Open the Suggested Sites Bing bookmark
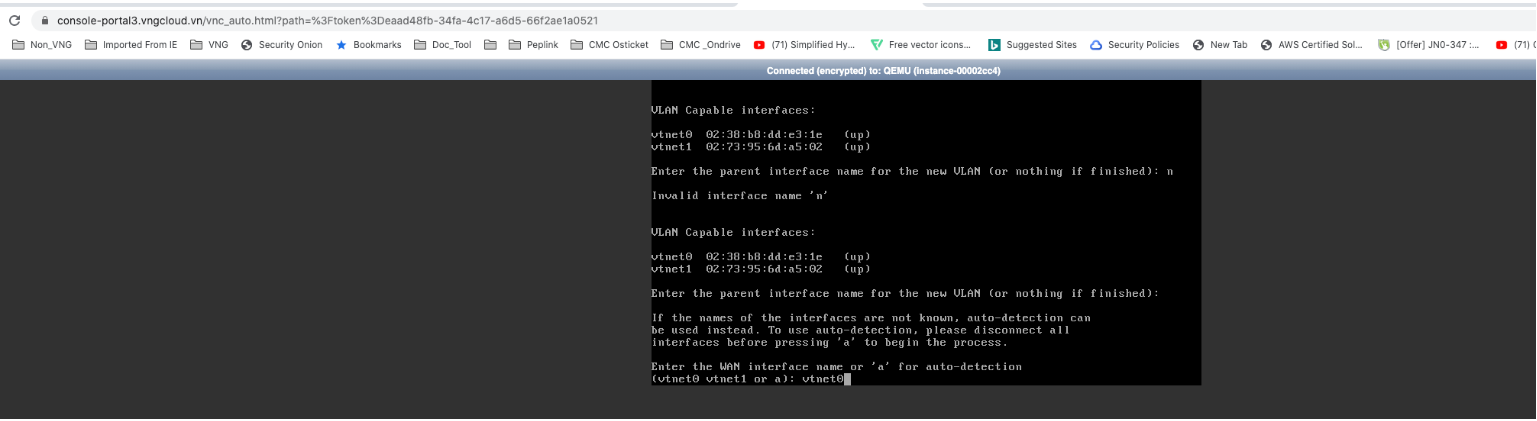Screen dimensions: 1537x421 [x=1032, y=45]
